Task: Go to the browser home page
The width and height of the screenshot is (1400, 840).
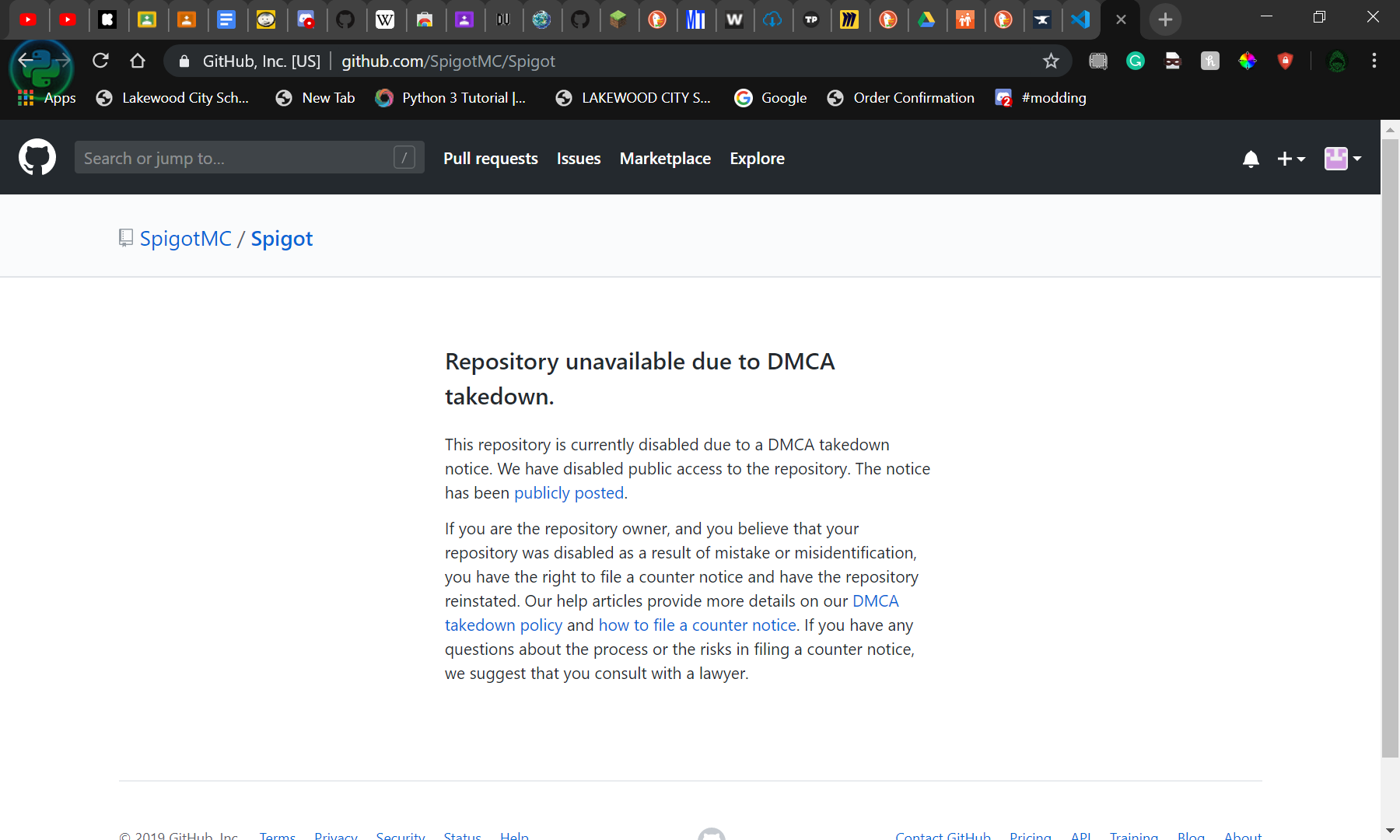Action: coord(138,61)
